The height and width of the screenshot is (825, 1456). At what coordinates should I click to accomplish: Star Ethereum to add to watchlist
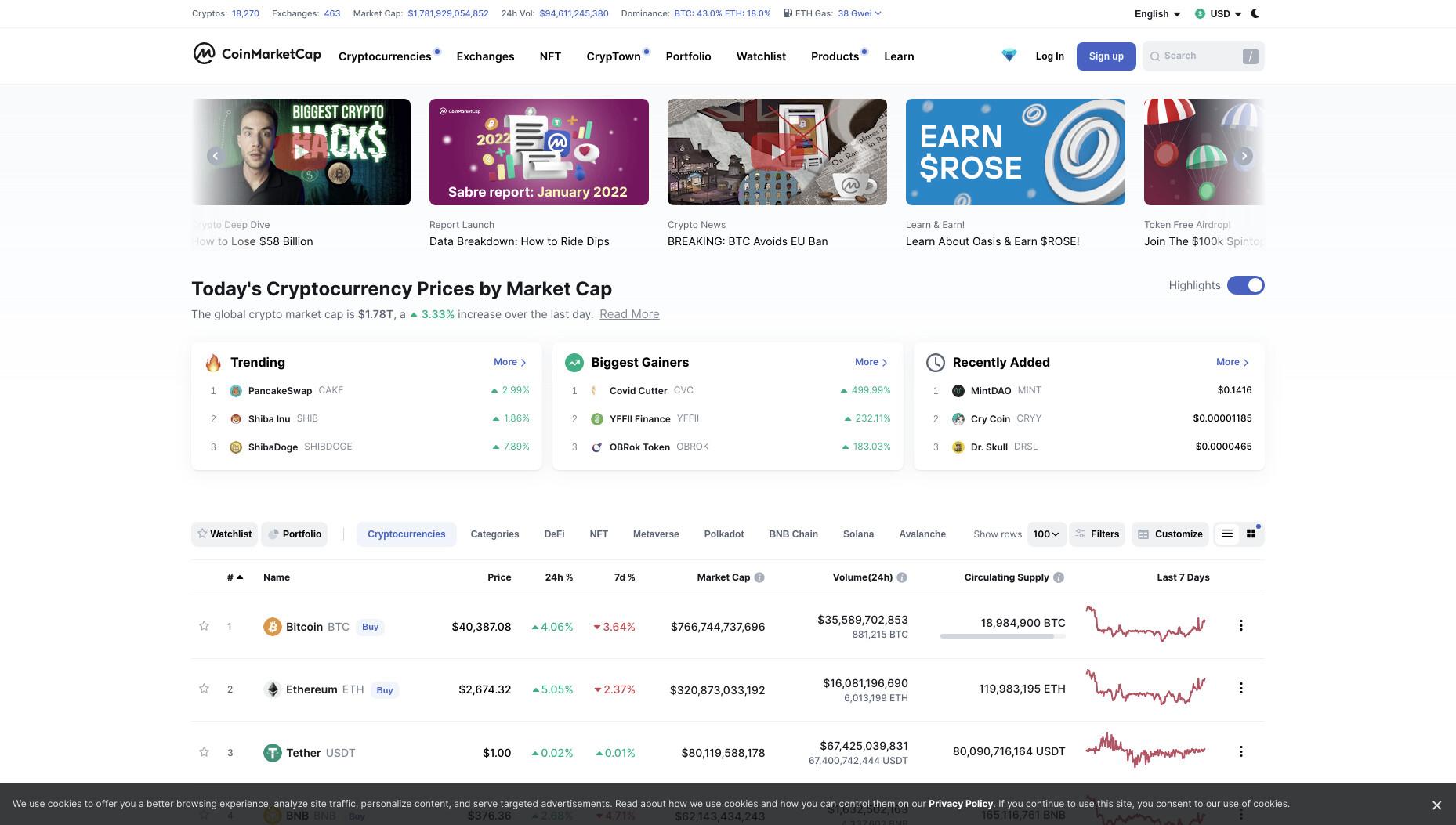coord(204,689)
